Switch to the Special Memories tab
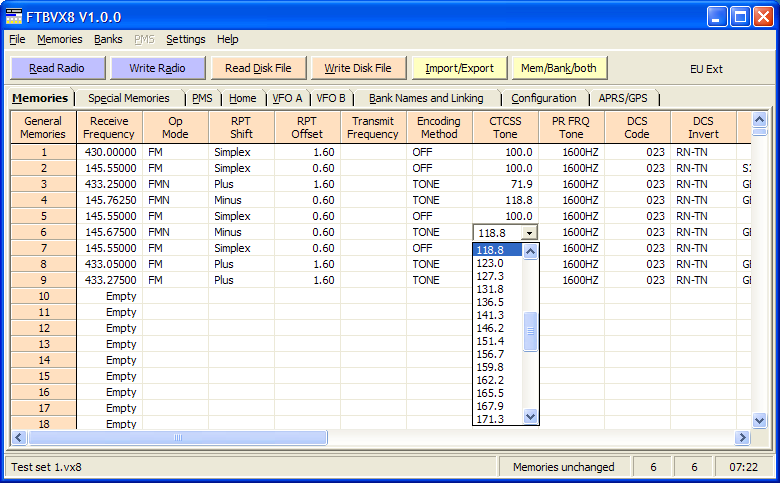 tap(128, 98)
